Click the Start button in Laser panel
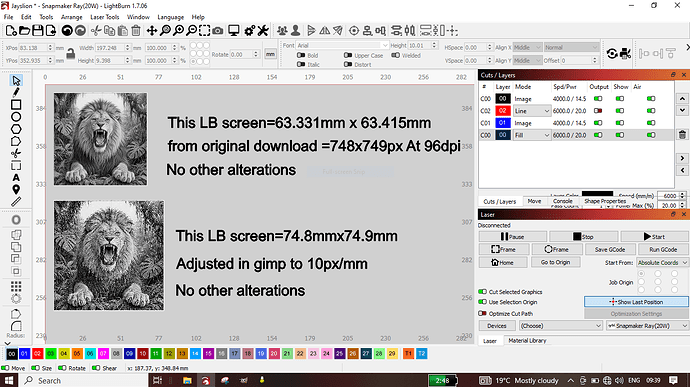Screen dimensions: 690x387 [654, 236]
